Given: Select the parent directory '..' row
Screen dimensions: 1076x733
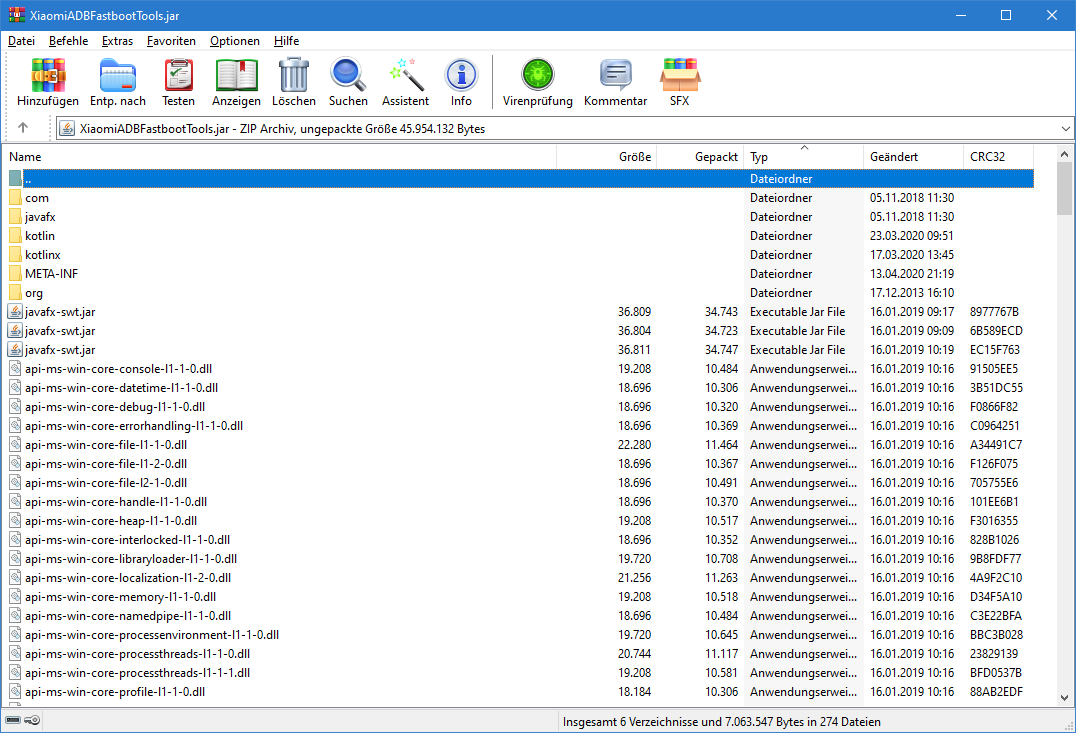Looking at the screenshot, I should [x=521, y=178].
